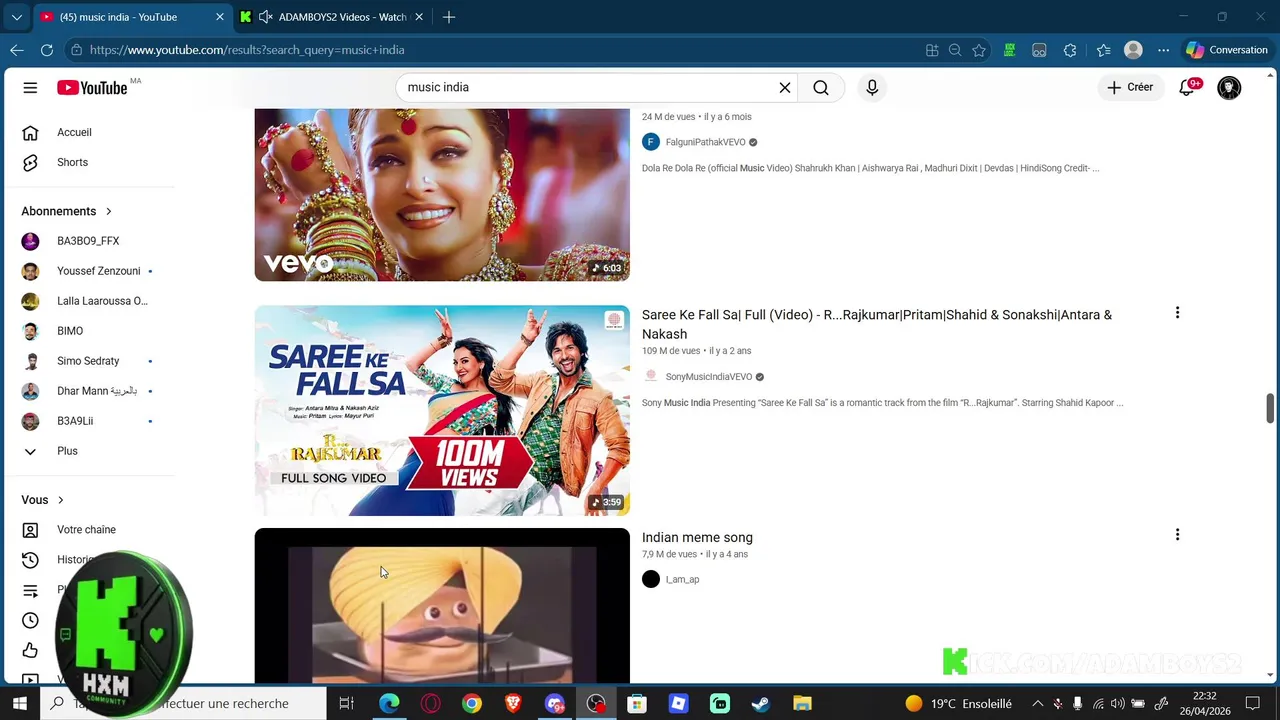Add this page to favorites star
The width and height of the screenshot is (1280, 720).
(979, 50)
